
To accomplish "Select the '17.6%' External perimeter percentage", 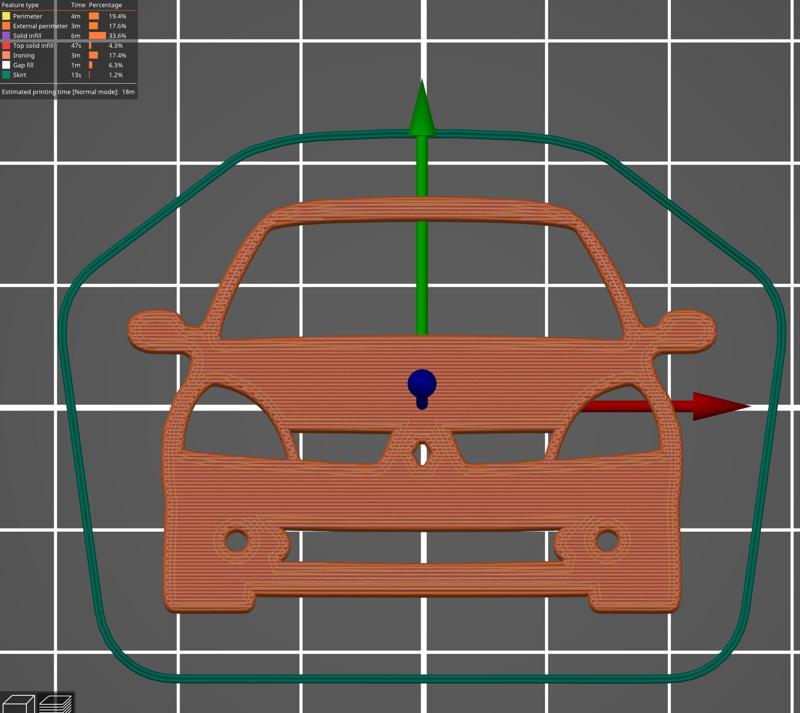I will [117, 26].
